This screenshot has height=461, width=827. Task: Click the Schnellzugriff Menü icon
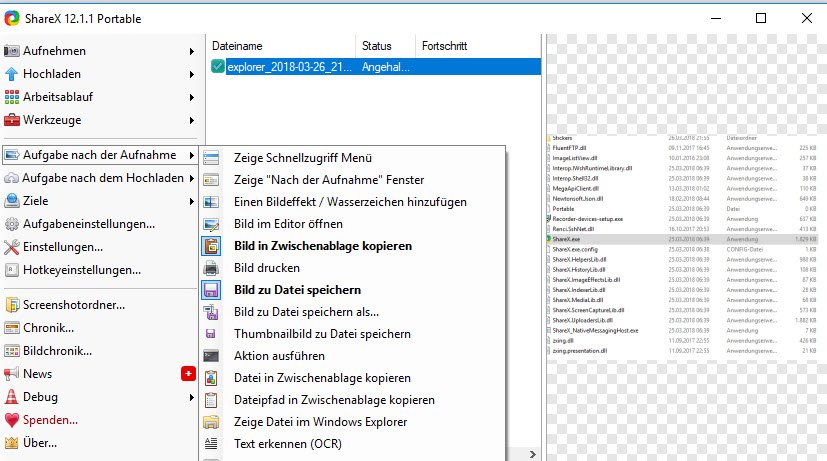point(211,158)
